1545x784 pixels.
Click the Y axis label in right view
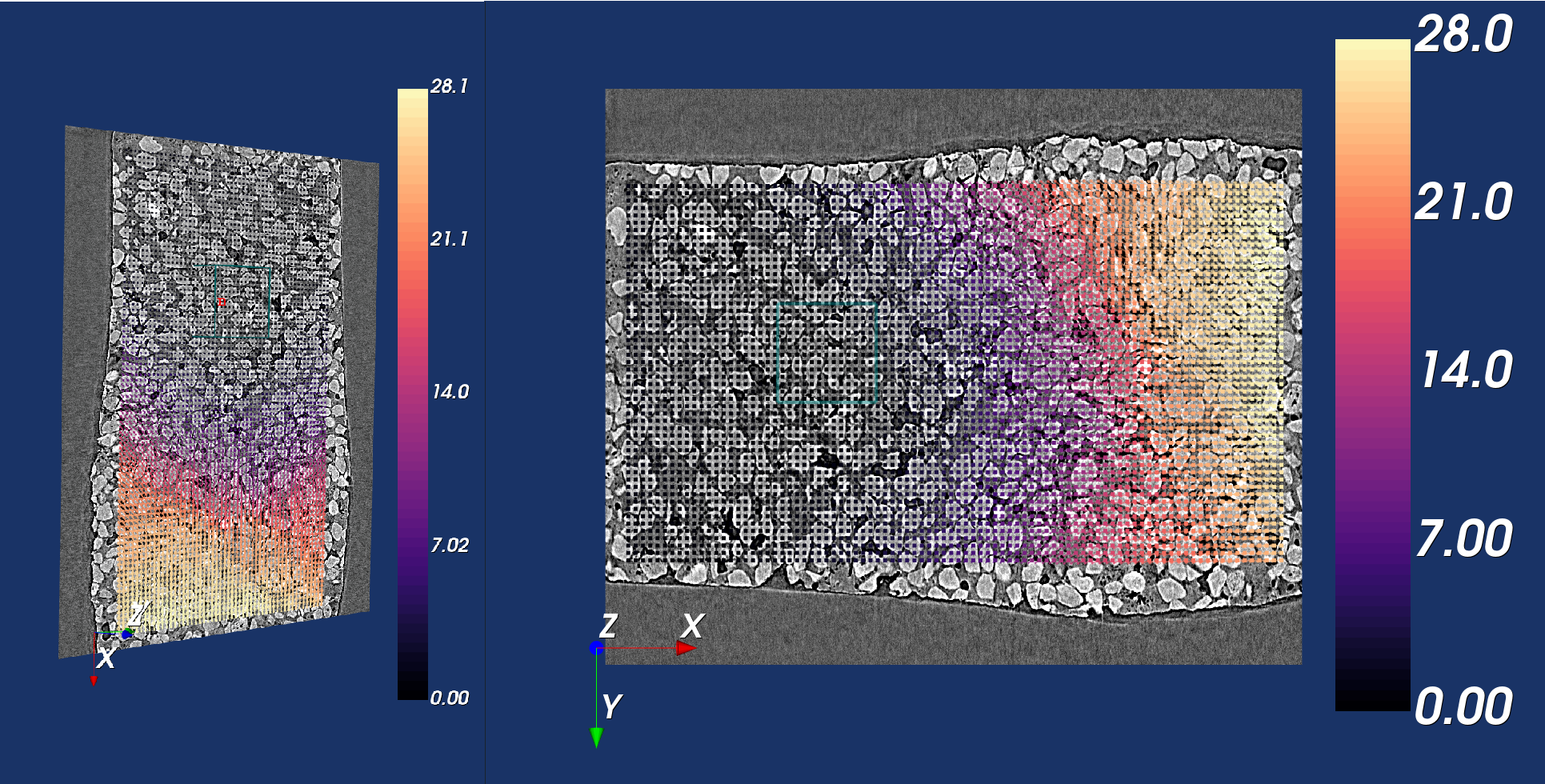[x=611, y=706]
